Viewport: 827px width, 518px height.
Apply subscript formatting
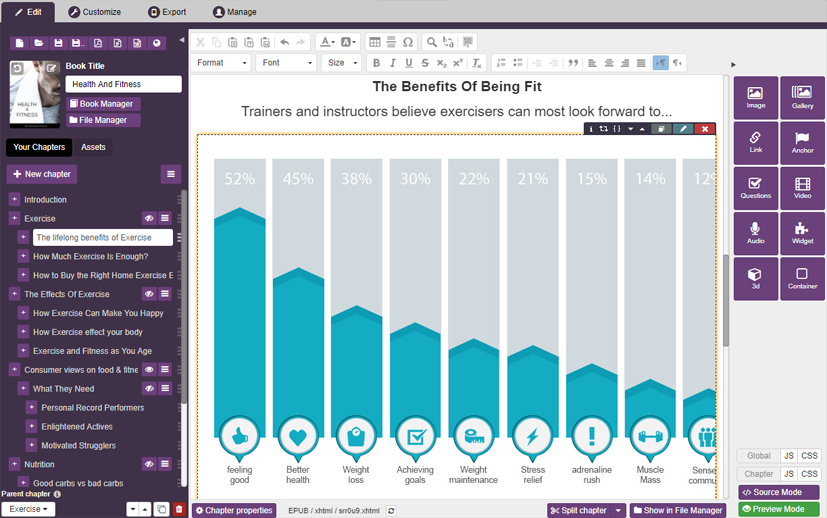coord(441,63)
